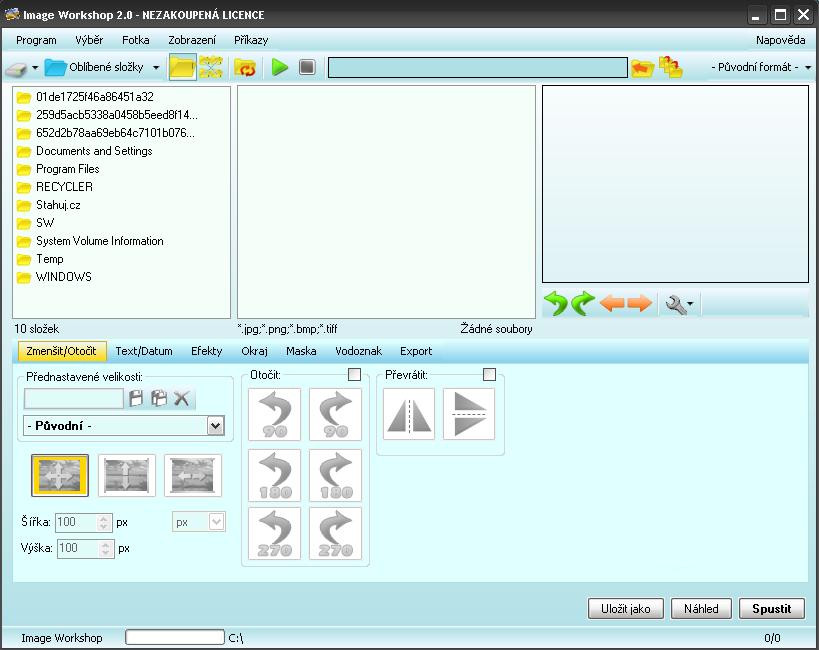This screenshot has width=819, height=650.
Task: Flip horizontally mirror icon
Action: tap(409, 414)
